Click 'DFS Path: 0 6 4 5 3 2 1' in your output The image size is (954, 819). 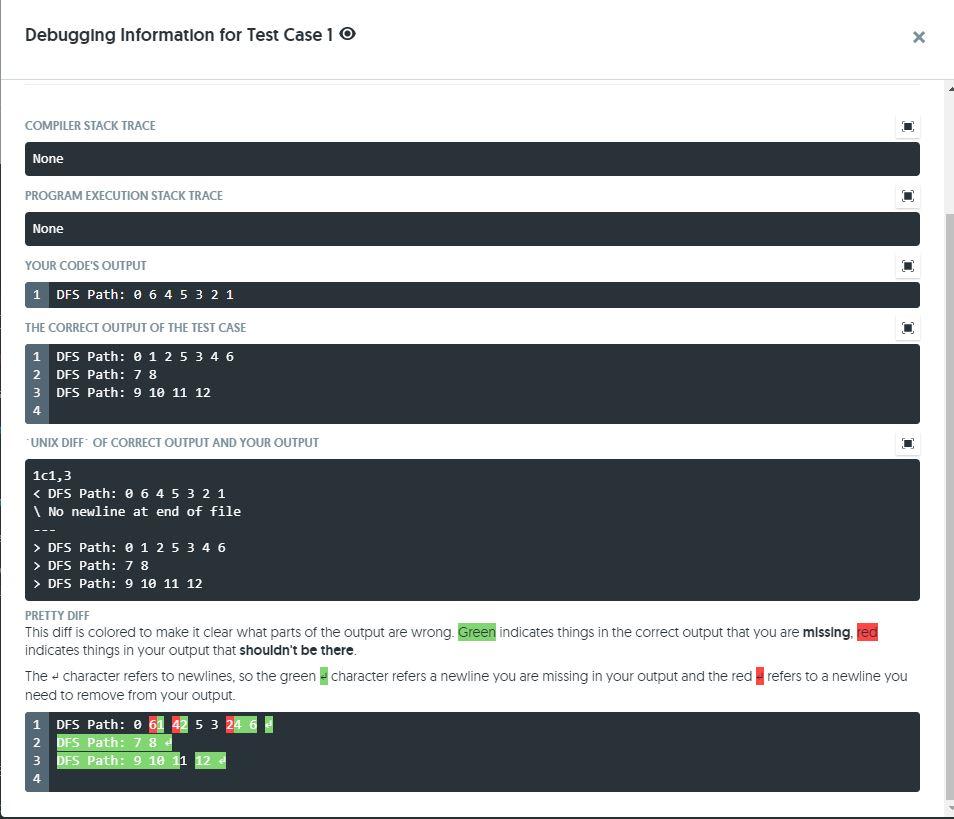[x=145, y=294]
